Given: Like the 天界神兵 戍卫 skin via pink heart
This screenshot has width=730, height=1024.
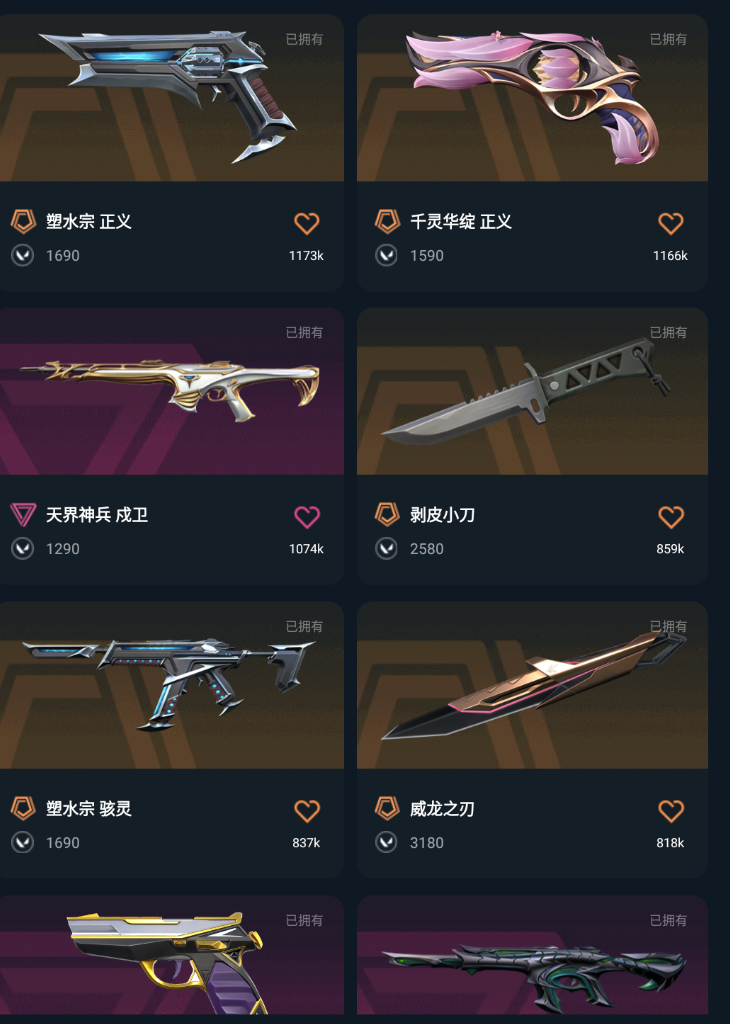Looking at the screenshot, I should pyautogui.click(x=306, y=517).
